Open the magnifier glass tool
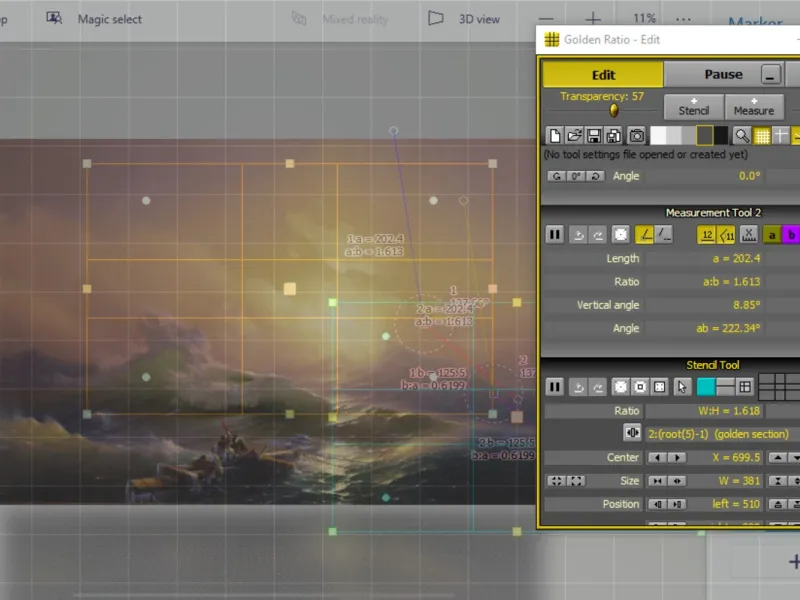The width and height of the screenshot is (800, 600). pos(742,136)
